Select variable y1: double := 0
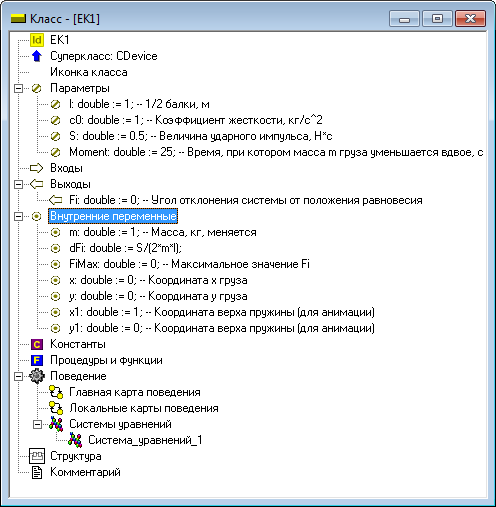Image resolution: width=496 pixels, height=507 pixels. pos(222,328)
